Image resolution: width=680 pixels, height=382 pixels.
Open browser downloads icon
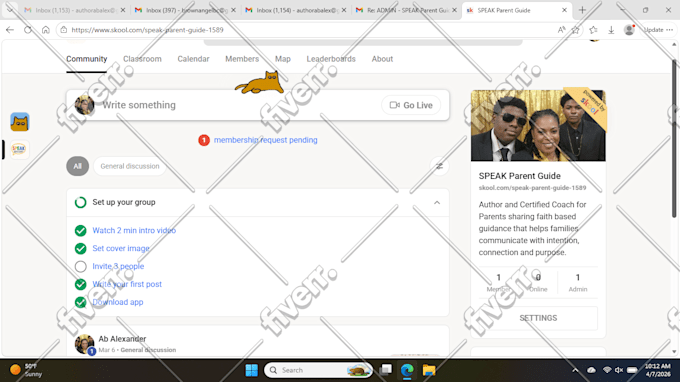(x=611, y=29)
